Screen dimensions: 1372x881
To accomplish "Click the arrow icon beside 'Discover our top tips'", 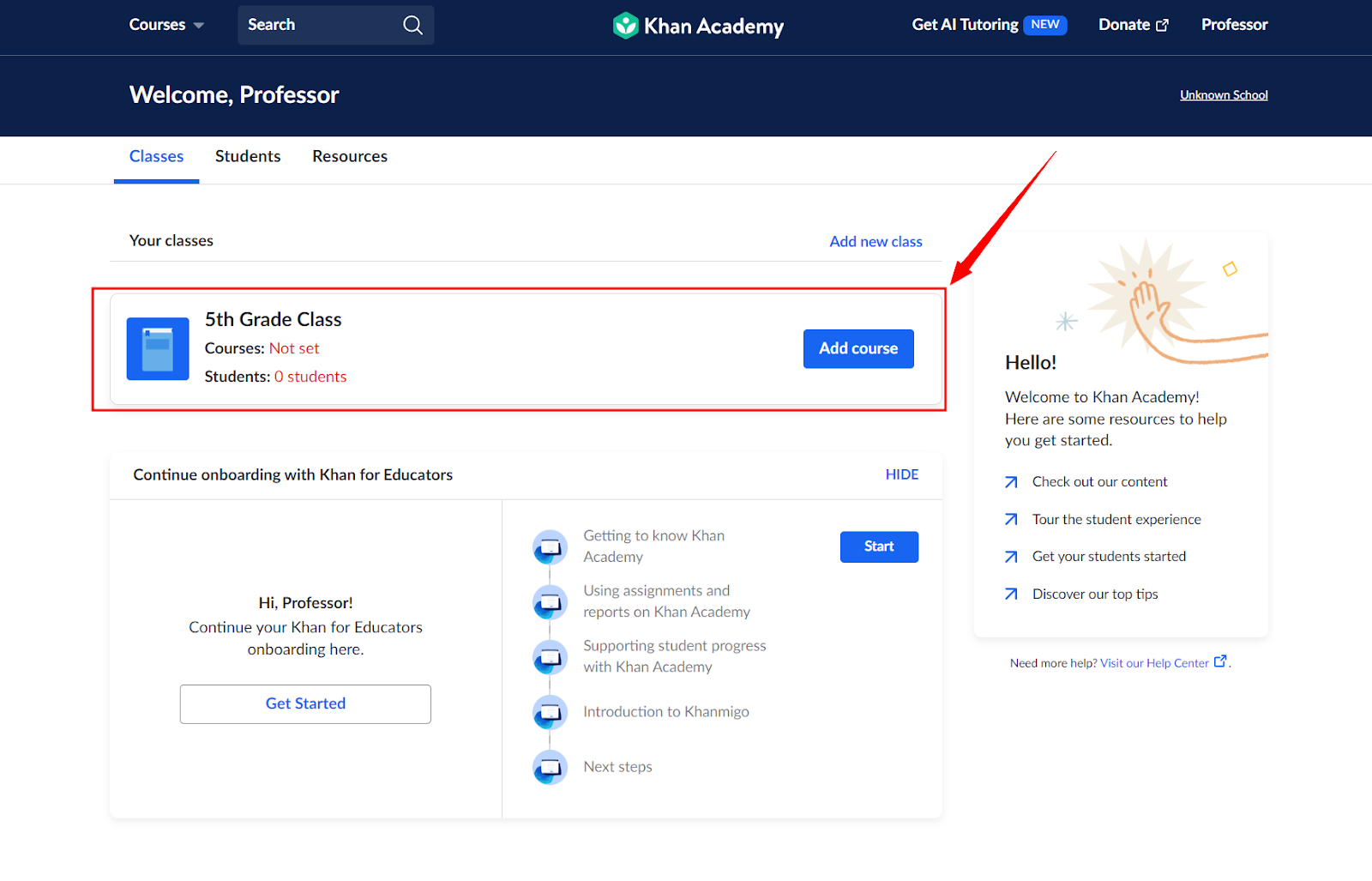I will point(1011,594).
